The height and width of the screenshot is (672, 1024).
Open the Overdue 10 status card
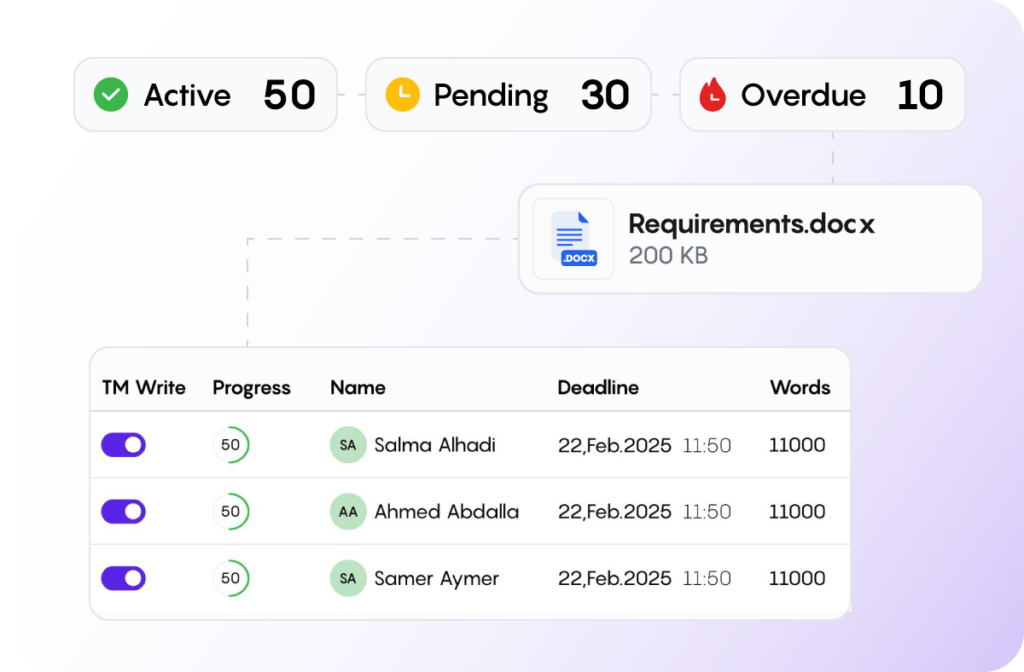(822, 95)
